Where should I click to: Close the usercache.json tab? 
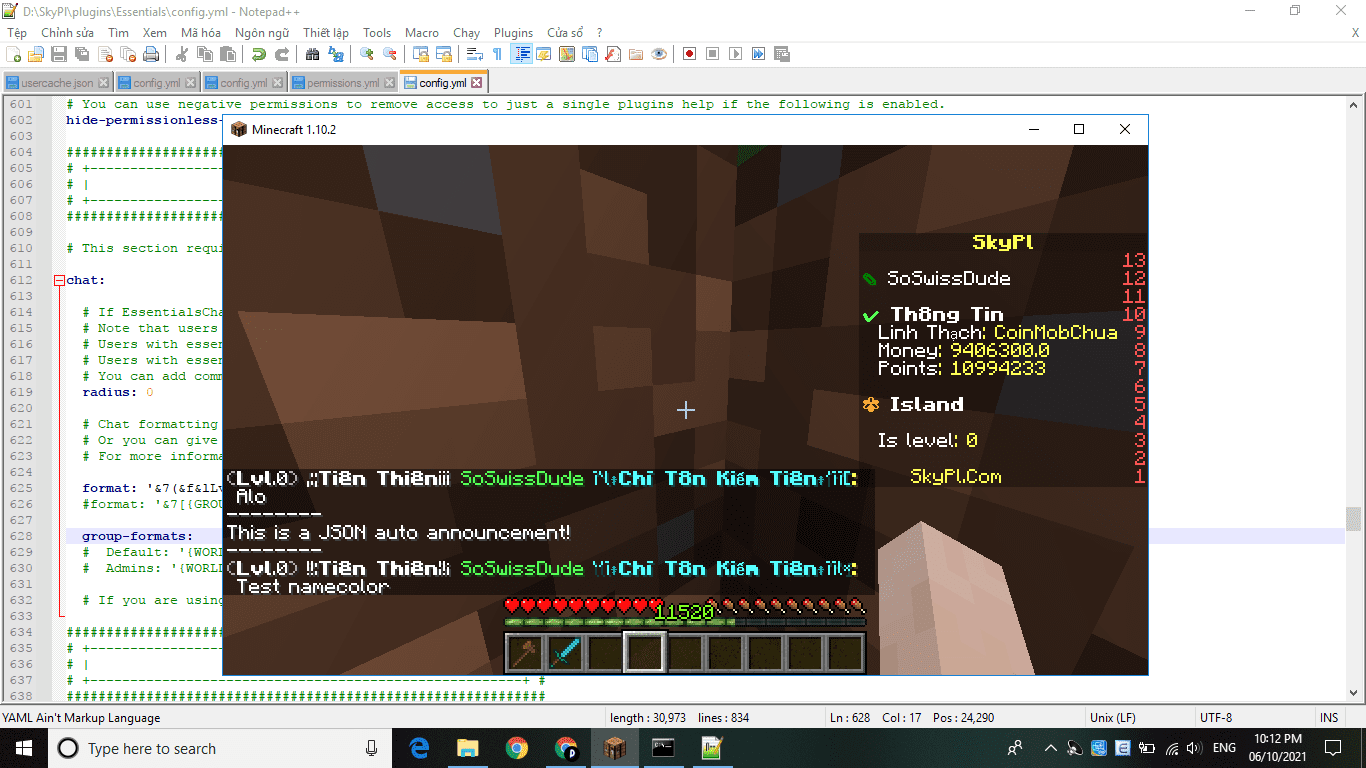pos(104,83)
